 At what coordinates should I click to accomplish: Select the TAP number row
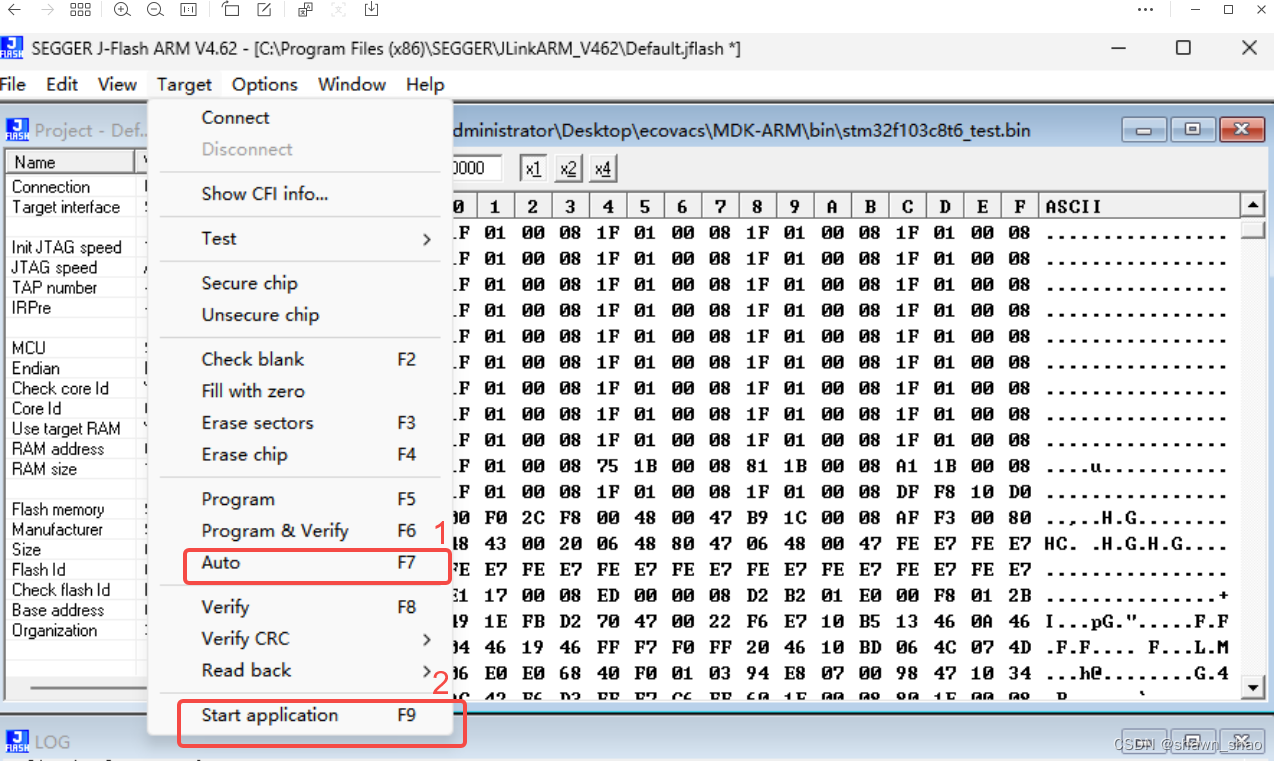point(76,287)
